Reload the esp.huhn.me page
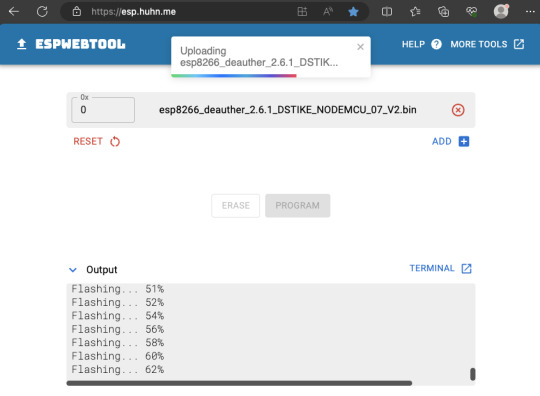 [42, 12]
